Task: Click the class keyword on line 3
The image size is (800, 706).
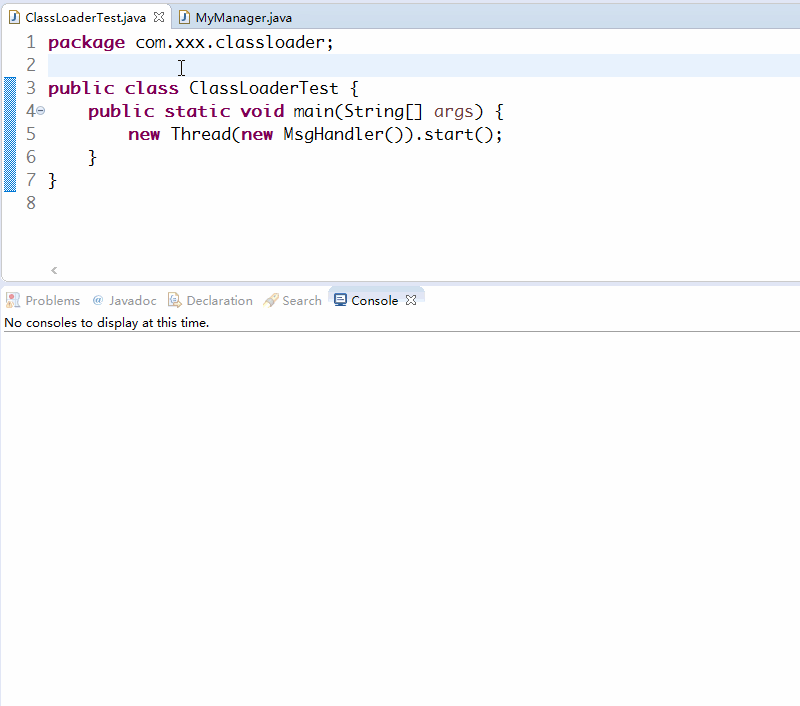Action: [x=152, y=88]
